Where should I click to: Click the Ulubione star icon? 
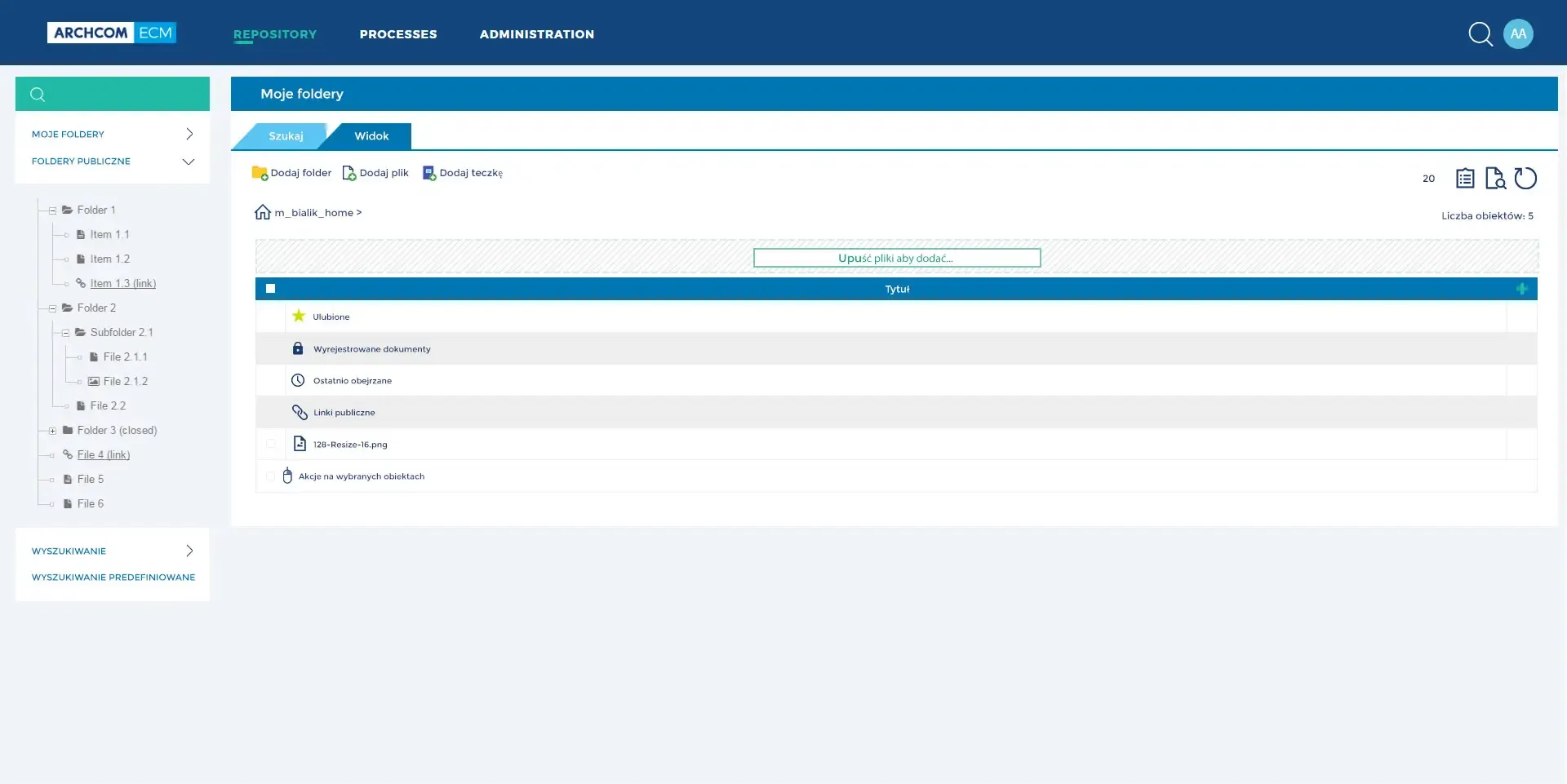coord(299,316)
